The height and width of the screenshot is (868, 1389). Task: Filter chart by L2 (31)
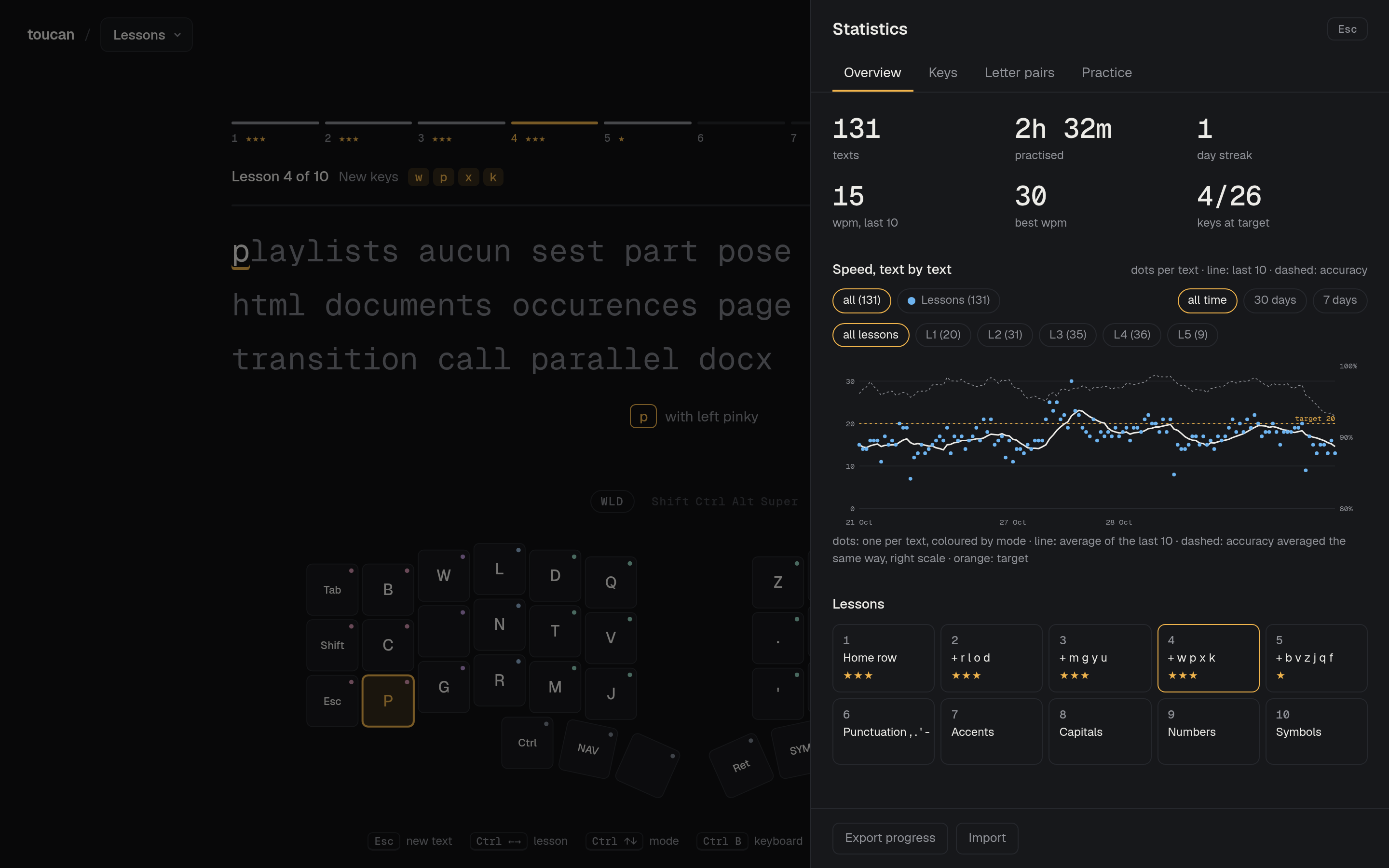click(x=1005, y=335)
